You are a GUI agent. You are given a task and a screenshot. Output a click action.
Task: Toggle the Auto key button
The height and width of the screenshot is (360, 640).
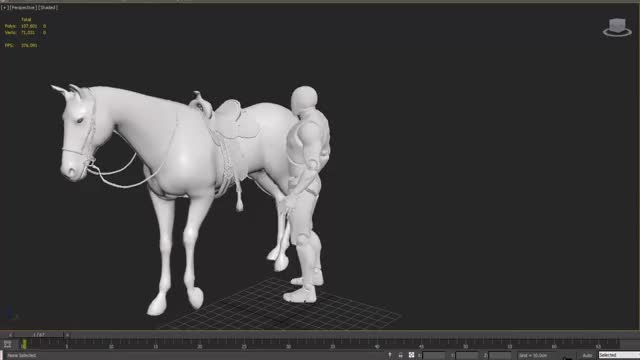(x=587, y=356)
